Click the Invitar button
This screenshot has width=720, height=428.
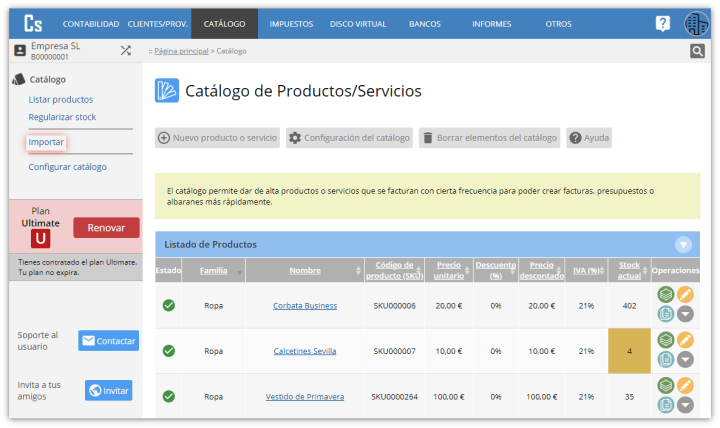click(x=108, y=390)
